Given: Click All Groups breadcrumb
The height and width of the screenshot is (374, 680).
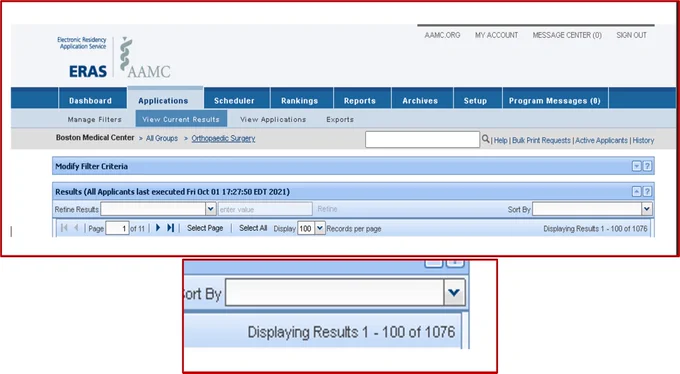Looking at the screenshot, I should pos(162,138).
